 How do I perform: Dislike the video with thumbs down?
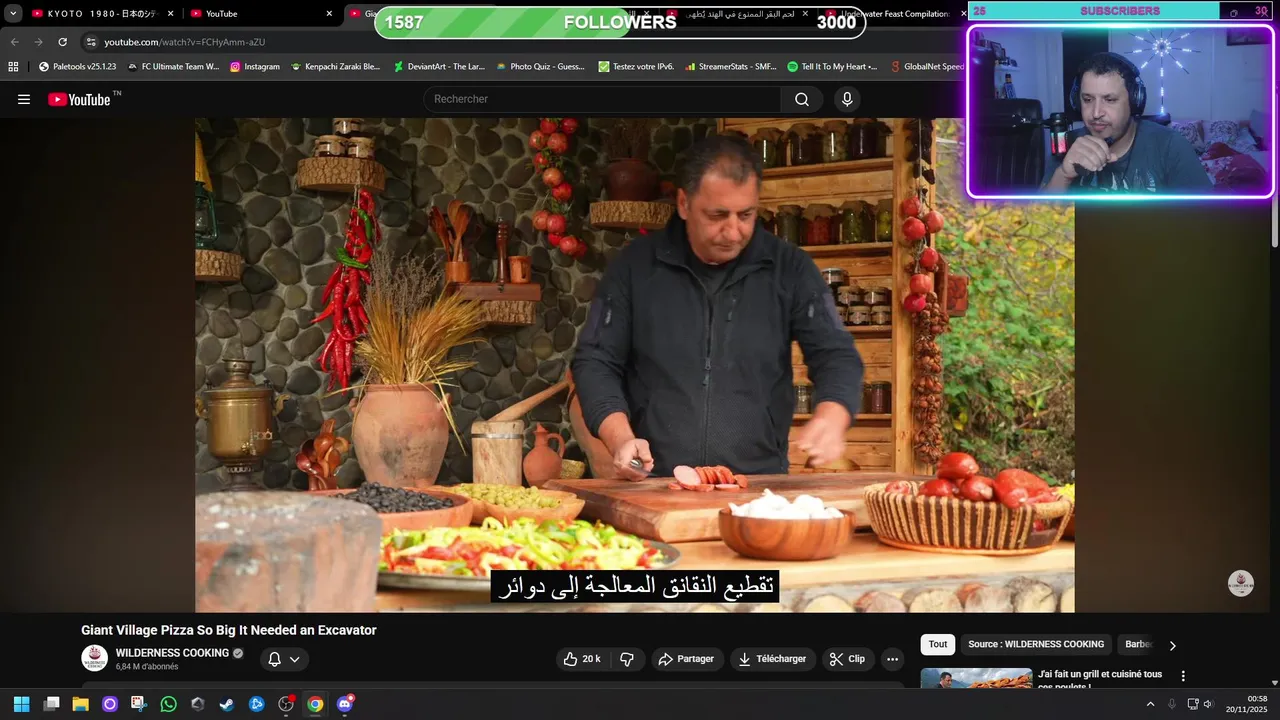[627, 659]
